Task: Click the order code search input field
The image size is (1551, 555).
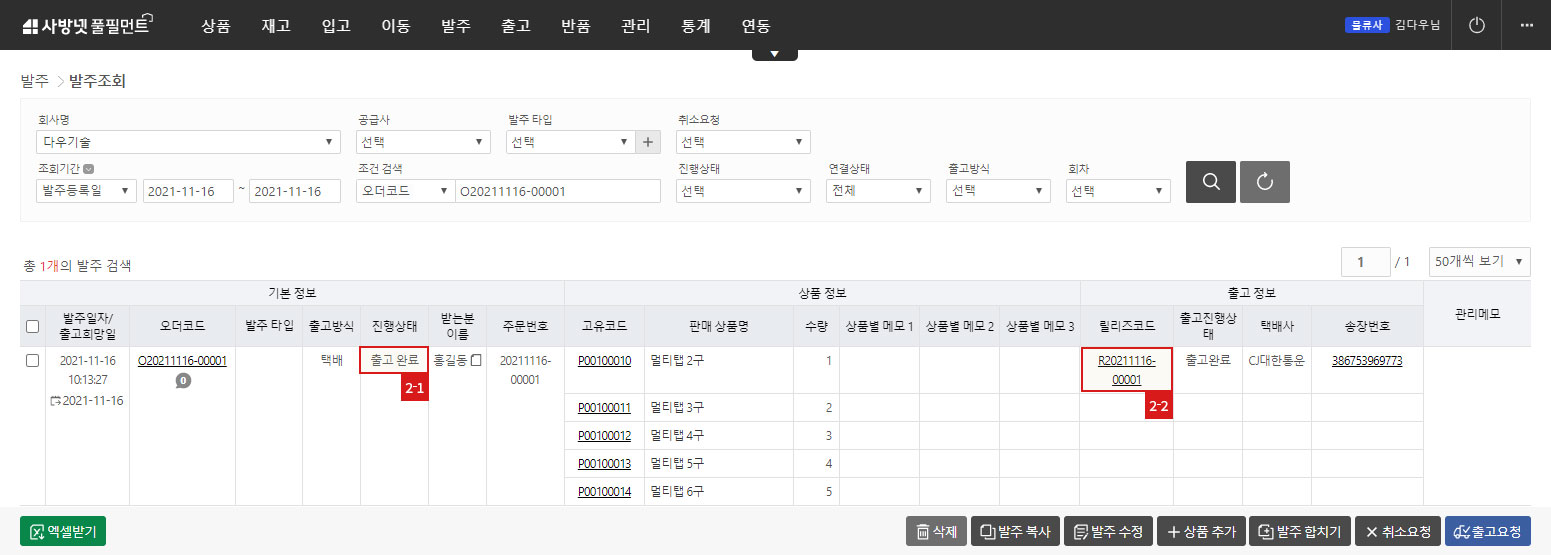Action: point(557,191)
